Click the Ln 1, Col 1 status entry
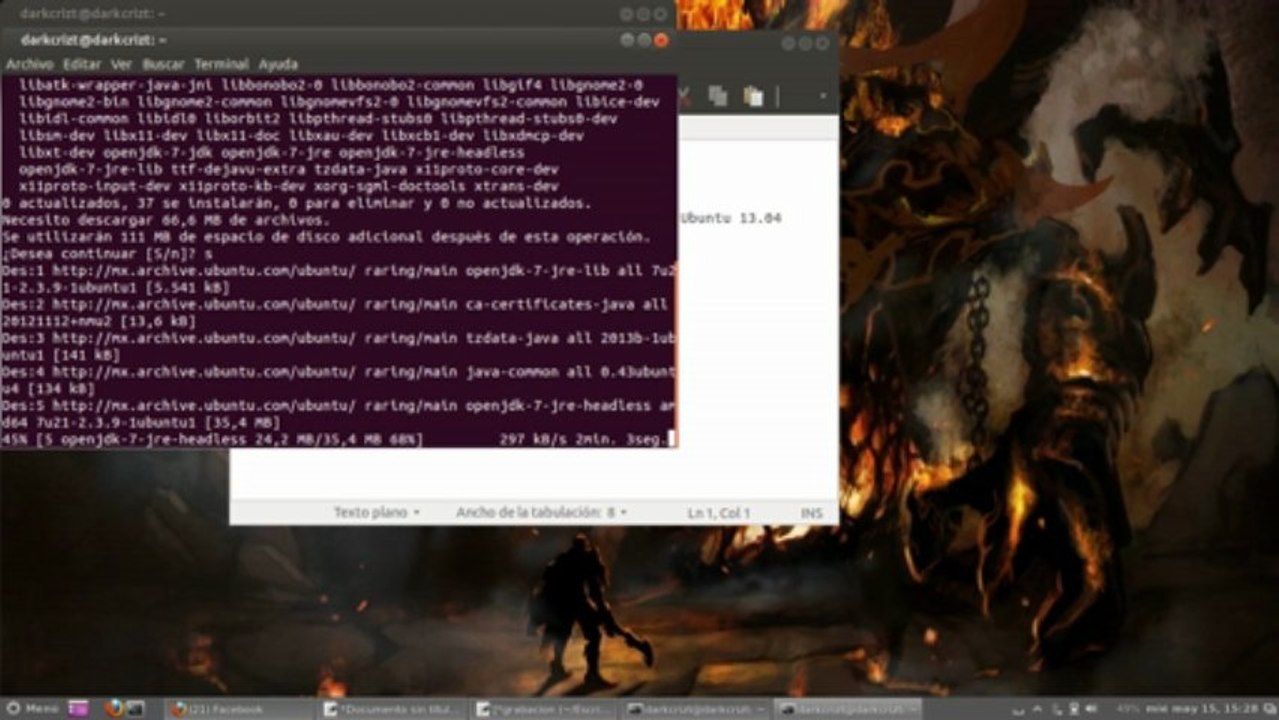This screenshot has height=720, width=1279. 718,513
